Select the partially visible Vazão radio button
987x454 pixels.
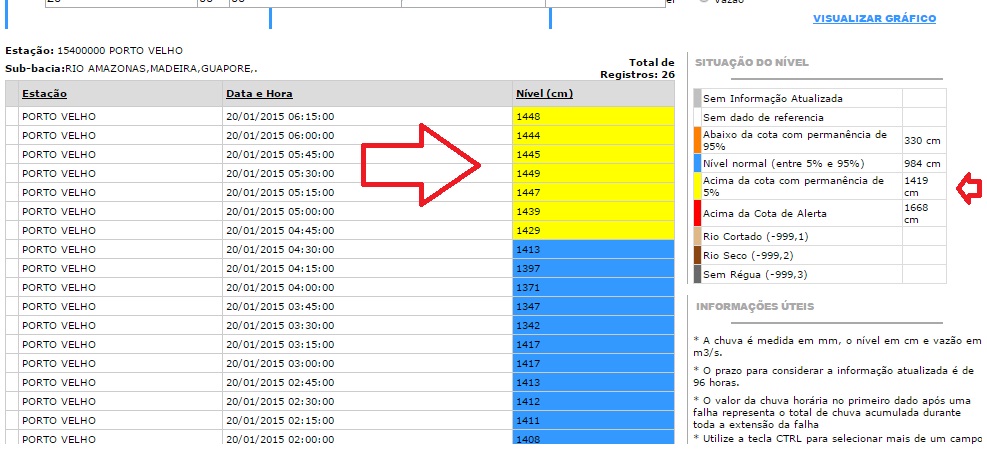tap(704, 3)
